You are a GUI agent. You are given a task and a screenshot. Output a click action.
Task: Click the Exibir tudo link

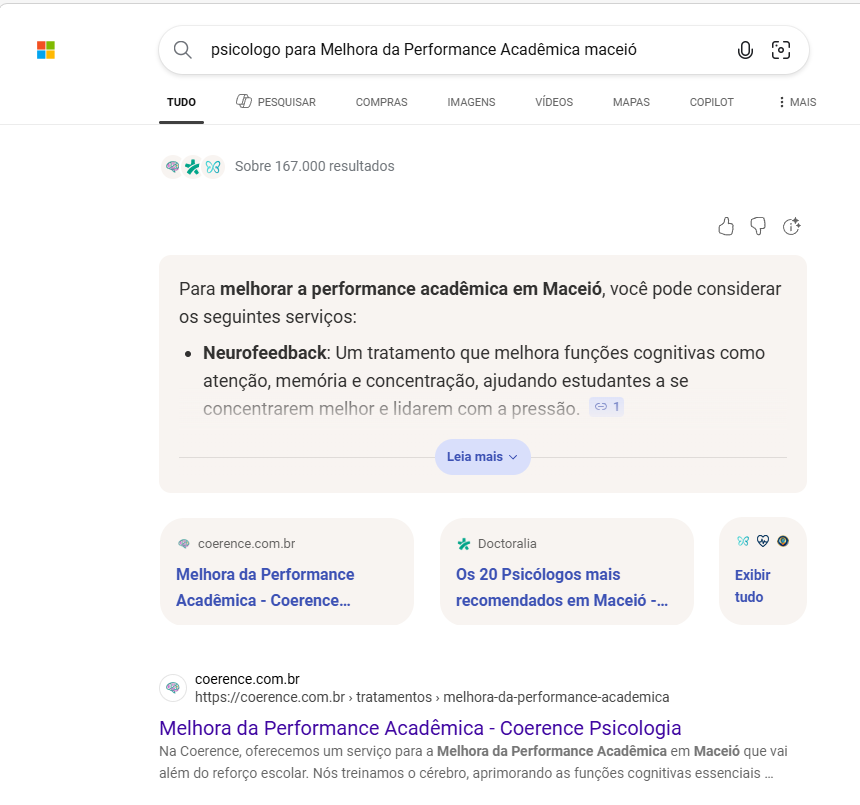(x=752, y=586)
